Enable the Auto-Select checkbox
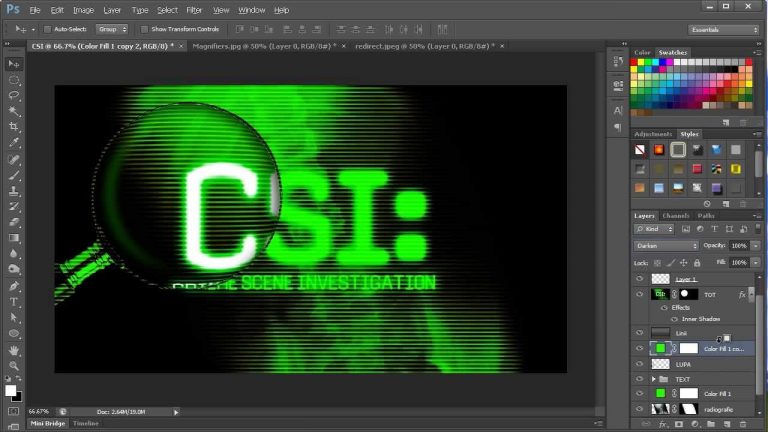This screenshot has width=768, height=432. click(48, 29)
